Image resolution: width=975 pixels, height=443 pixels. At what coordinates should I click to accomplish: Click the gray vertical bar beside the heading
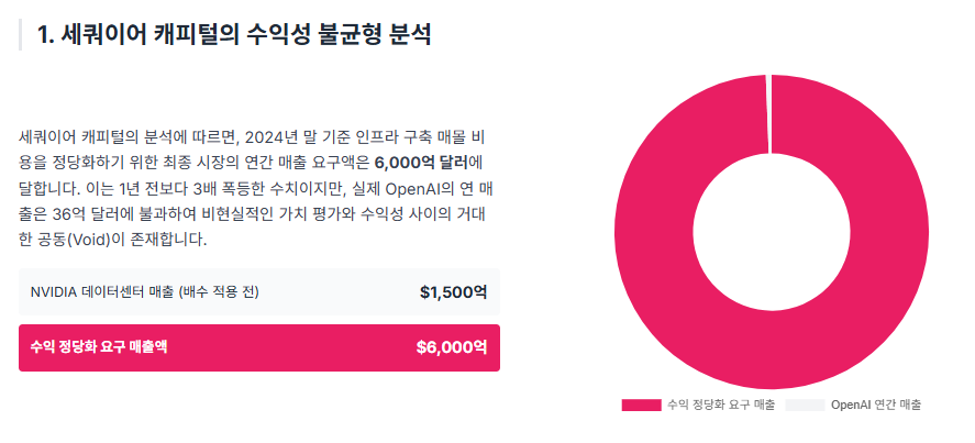pyautogui.click(x=21, y=34)
